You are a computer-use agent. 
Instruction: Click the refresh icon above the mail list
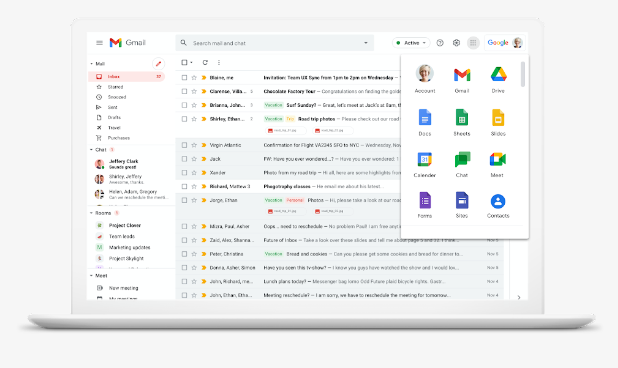coord(205,62)
